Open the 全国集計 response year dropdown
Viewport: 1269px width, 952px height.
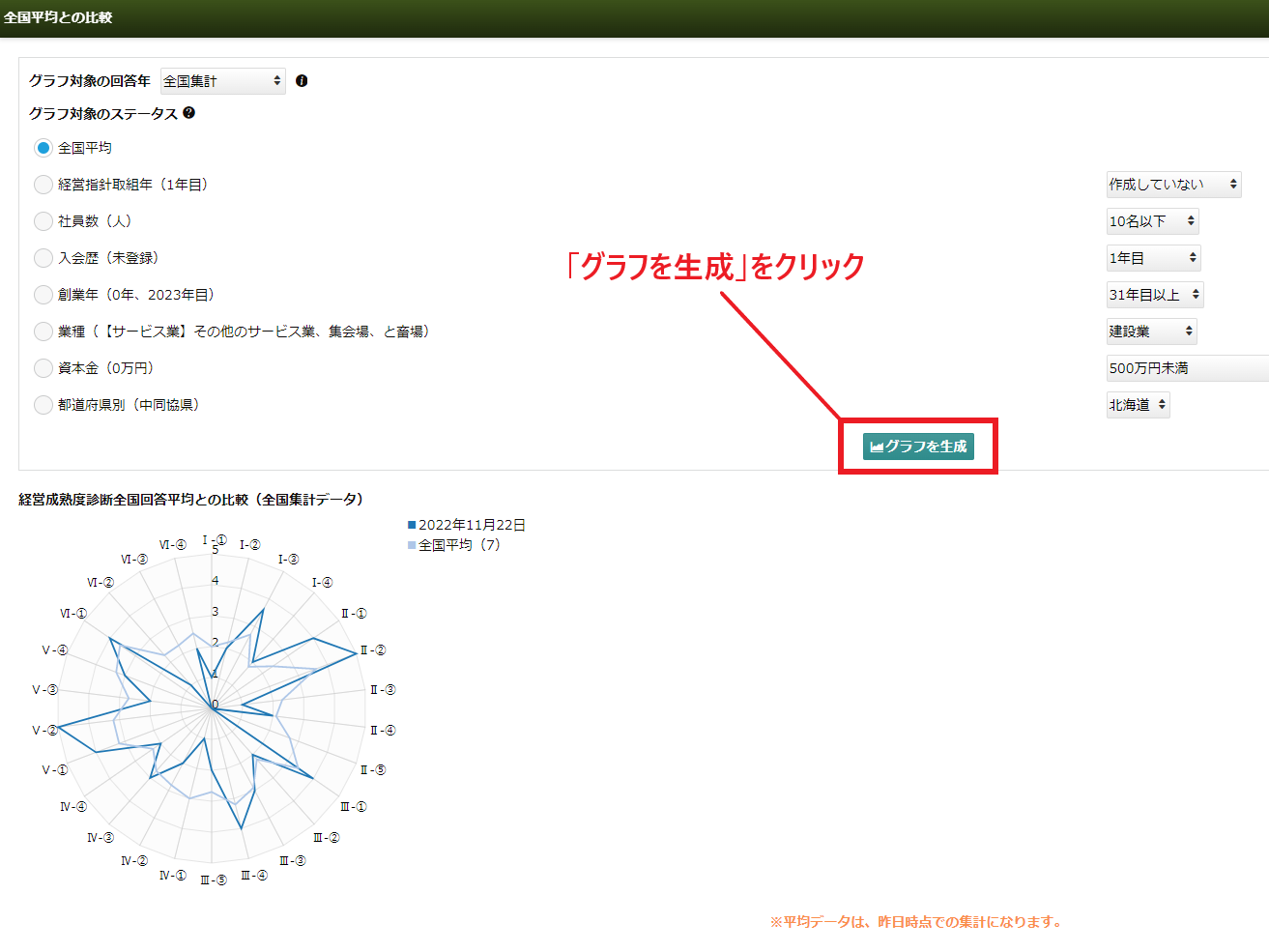[222, 81]
